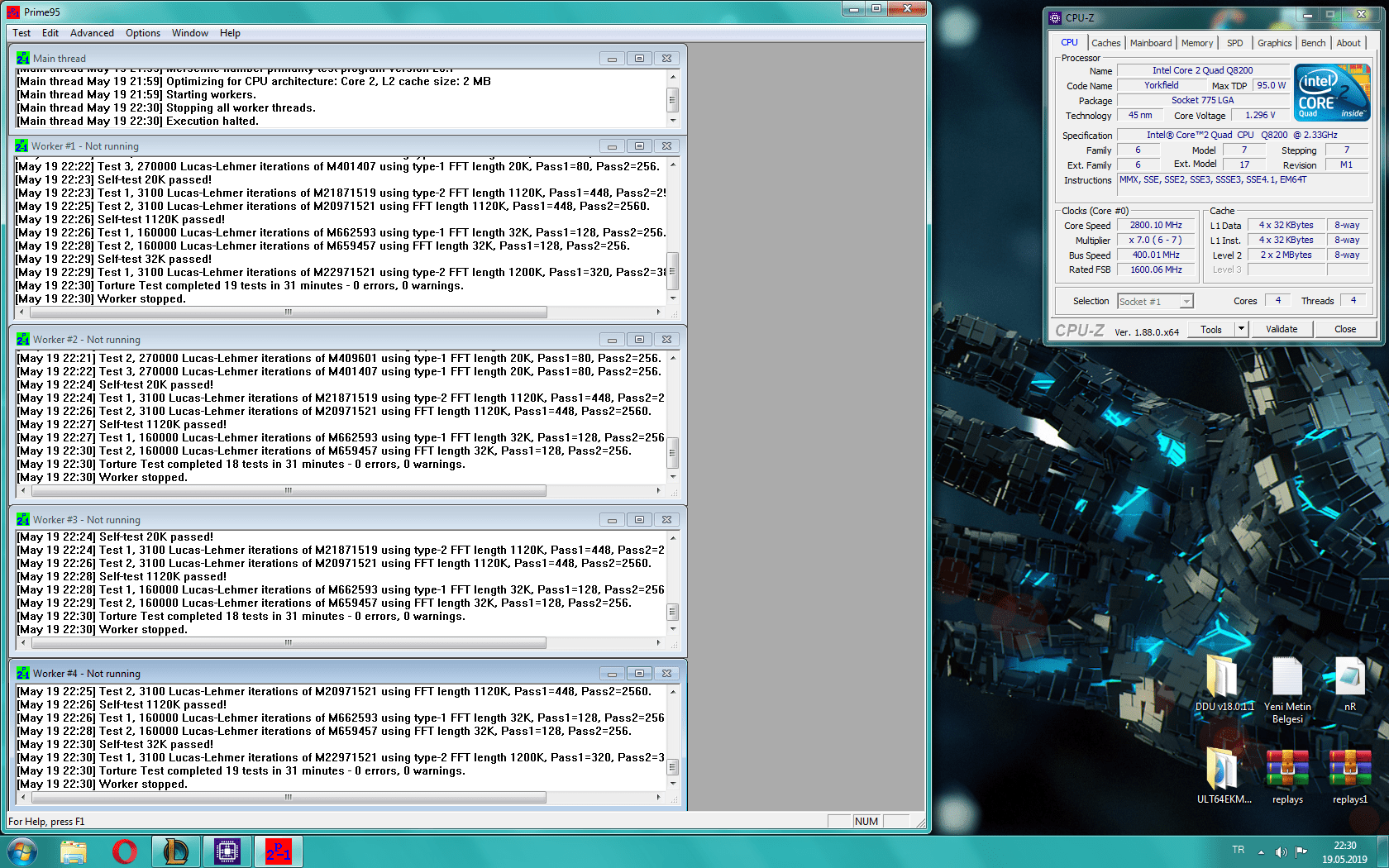
Task: Switch to the Caches tab in CPU-Z
Action: 1105,43
